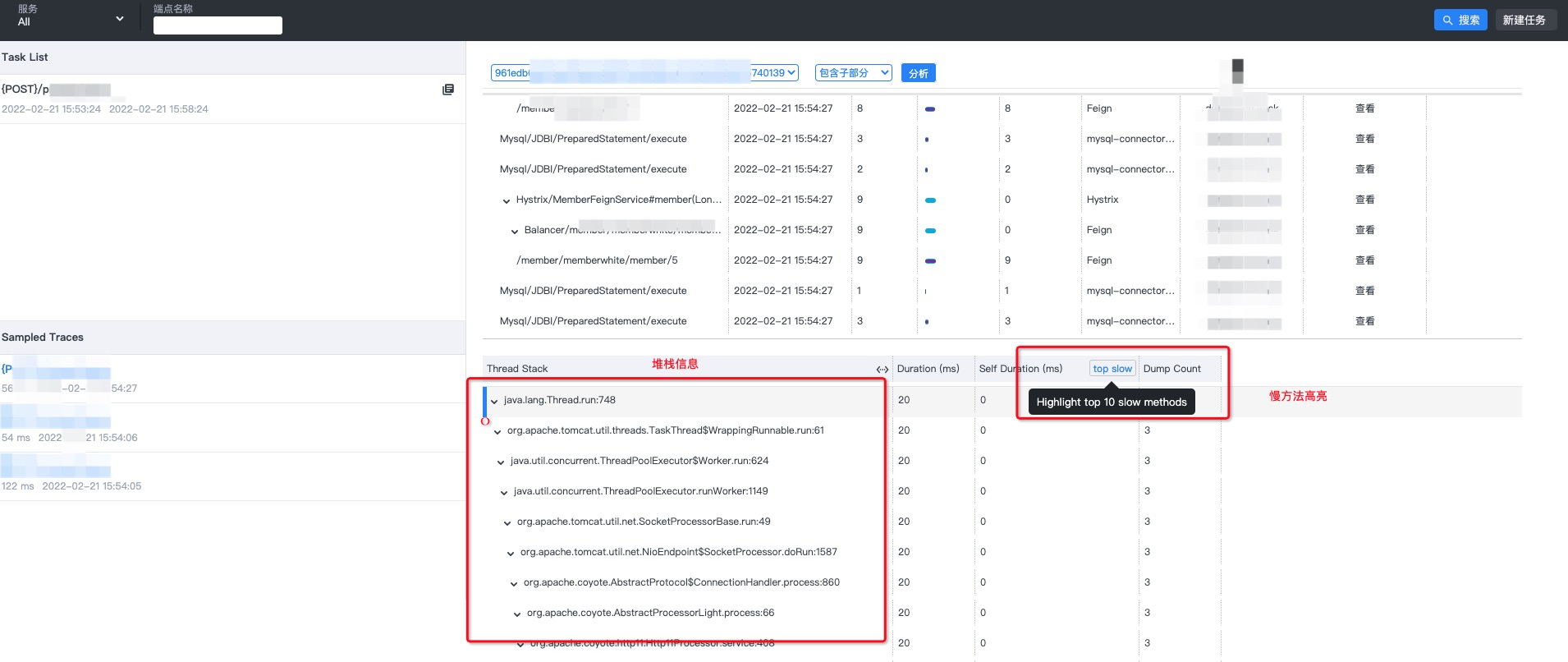1568x662 pixels.
Task: Collapse AbstractProcessorLight.process:66 node
Action: click(x=517, y=614)
